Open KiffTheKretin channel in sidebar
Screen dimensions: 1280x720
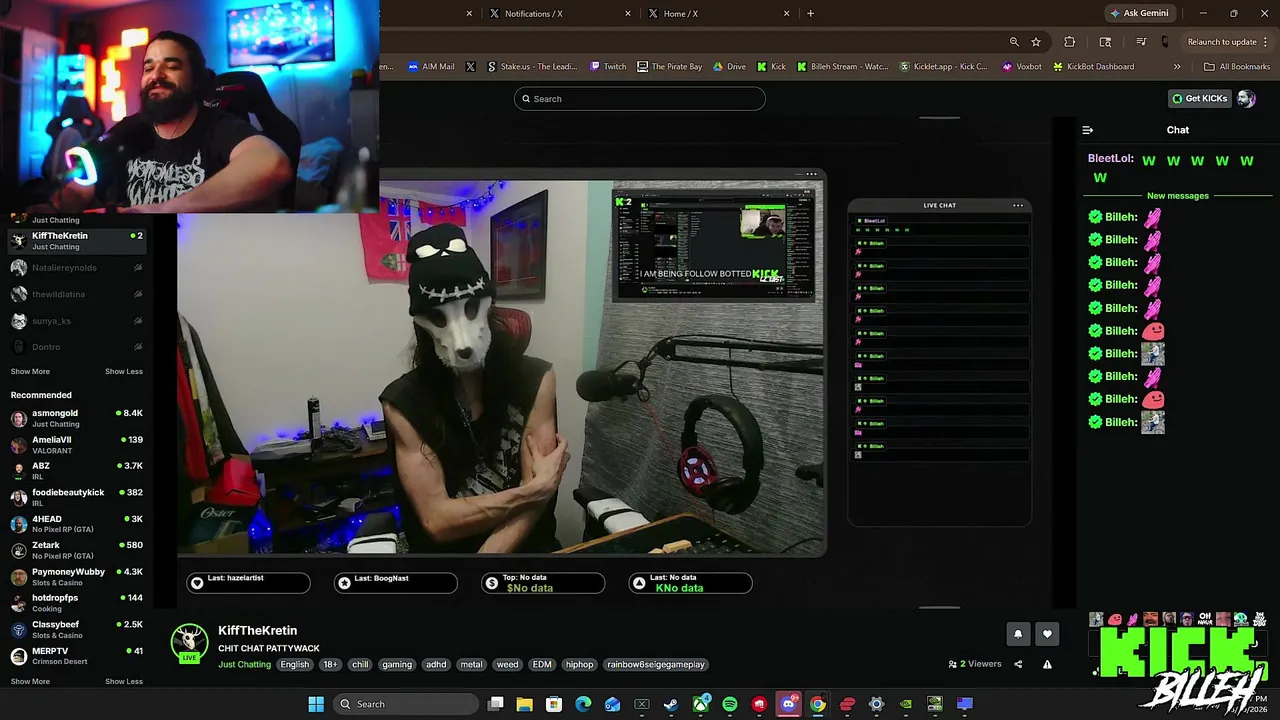[x=77, y=240]
